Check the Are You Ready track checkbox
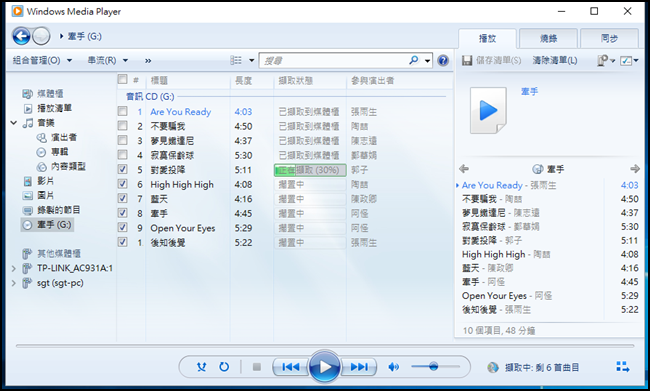 [x=122, y=111]
